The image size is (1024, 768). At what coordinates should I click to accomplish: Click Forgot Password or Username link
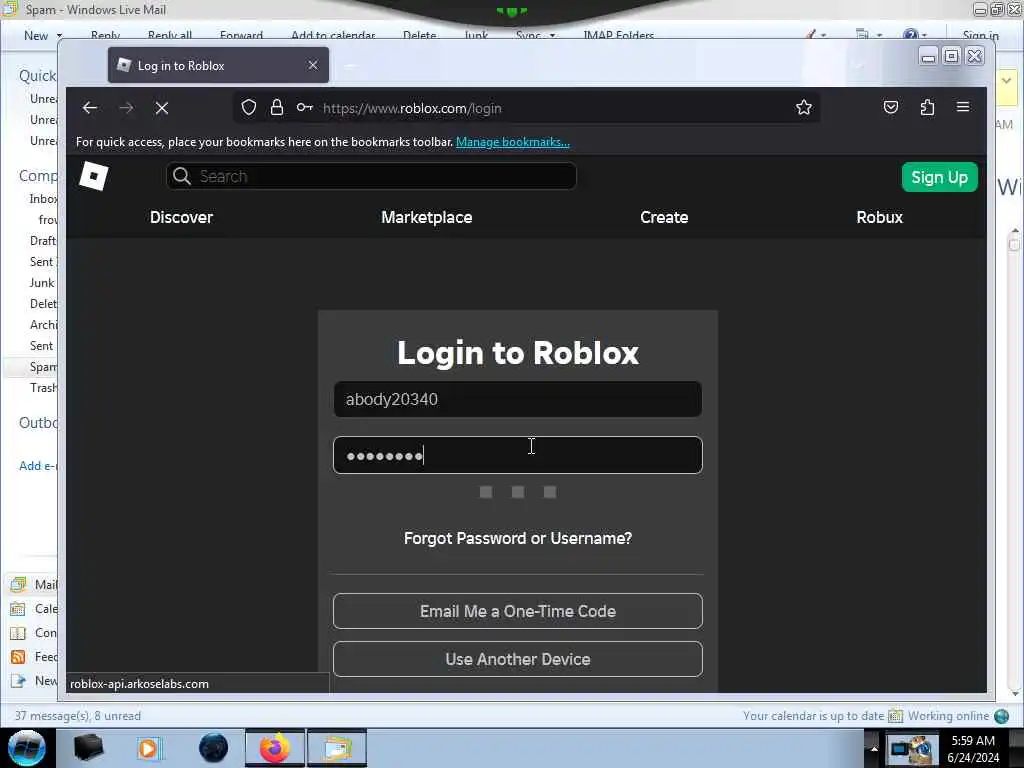pyautogui.click(x=518, y=538)
